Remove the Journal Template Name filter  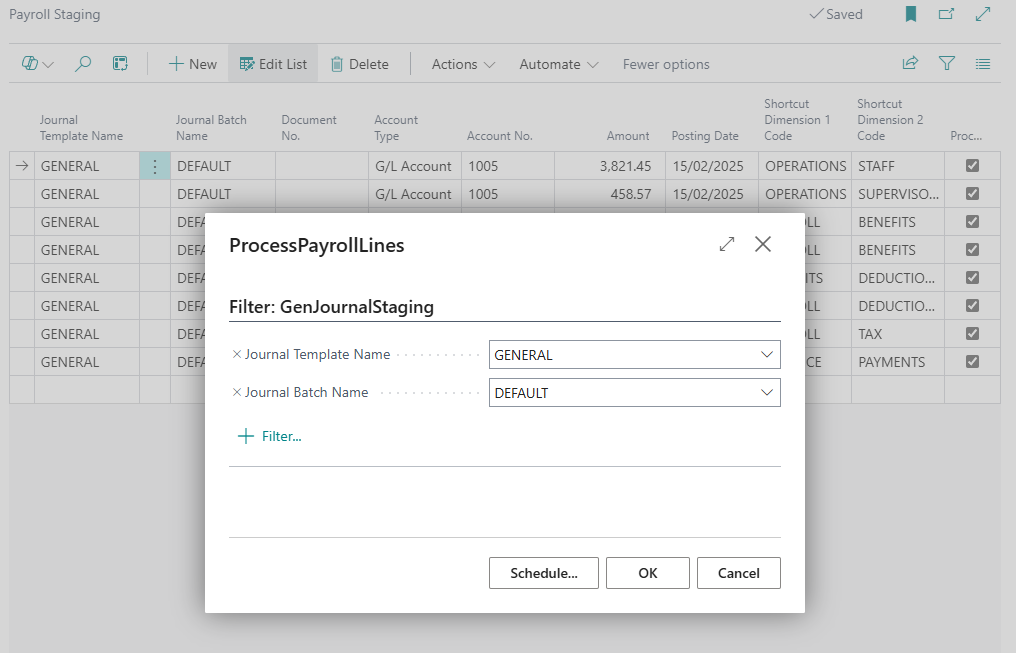(237, 354)
